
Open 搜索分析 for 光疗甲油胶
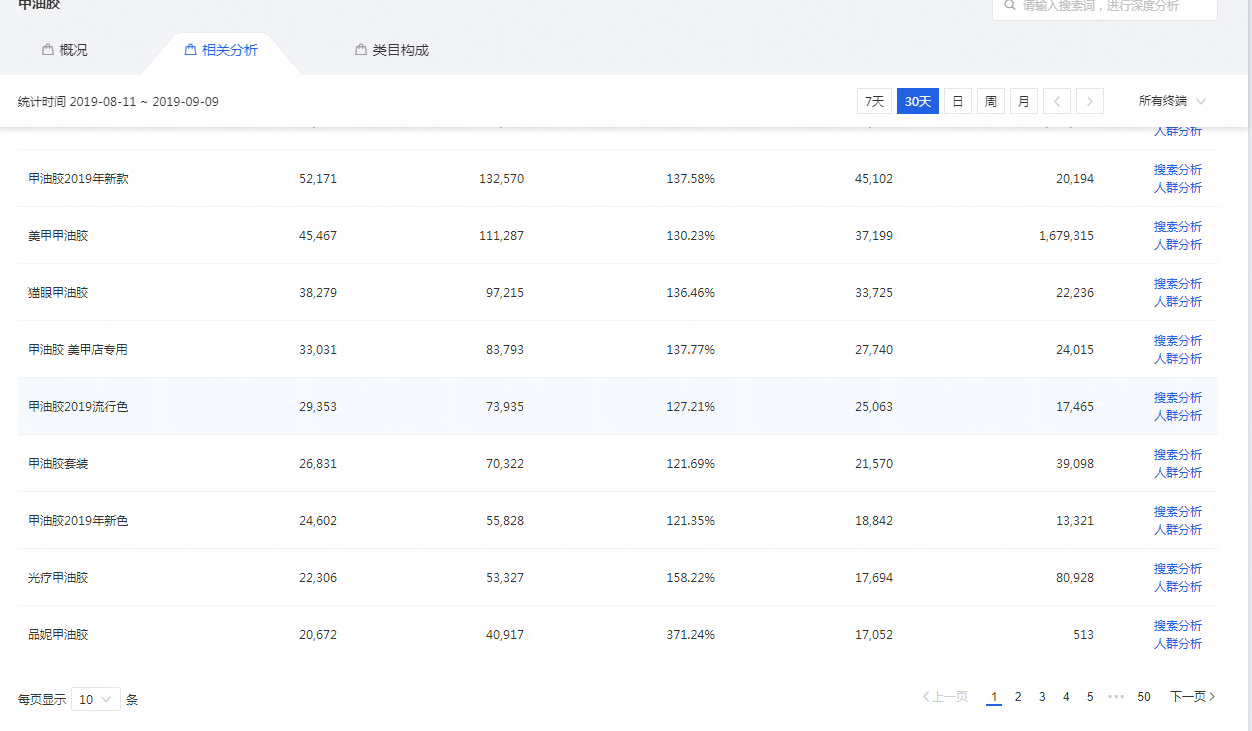click(1177, 569)
